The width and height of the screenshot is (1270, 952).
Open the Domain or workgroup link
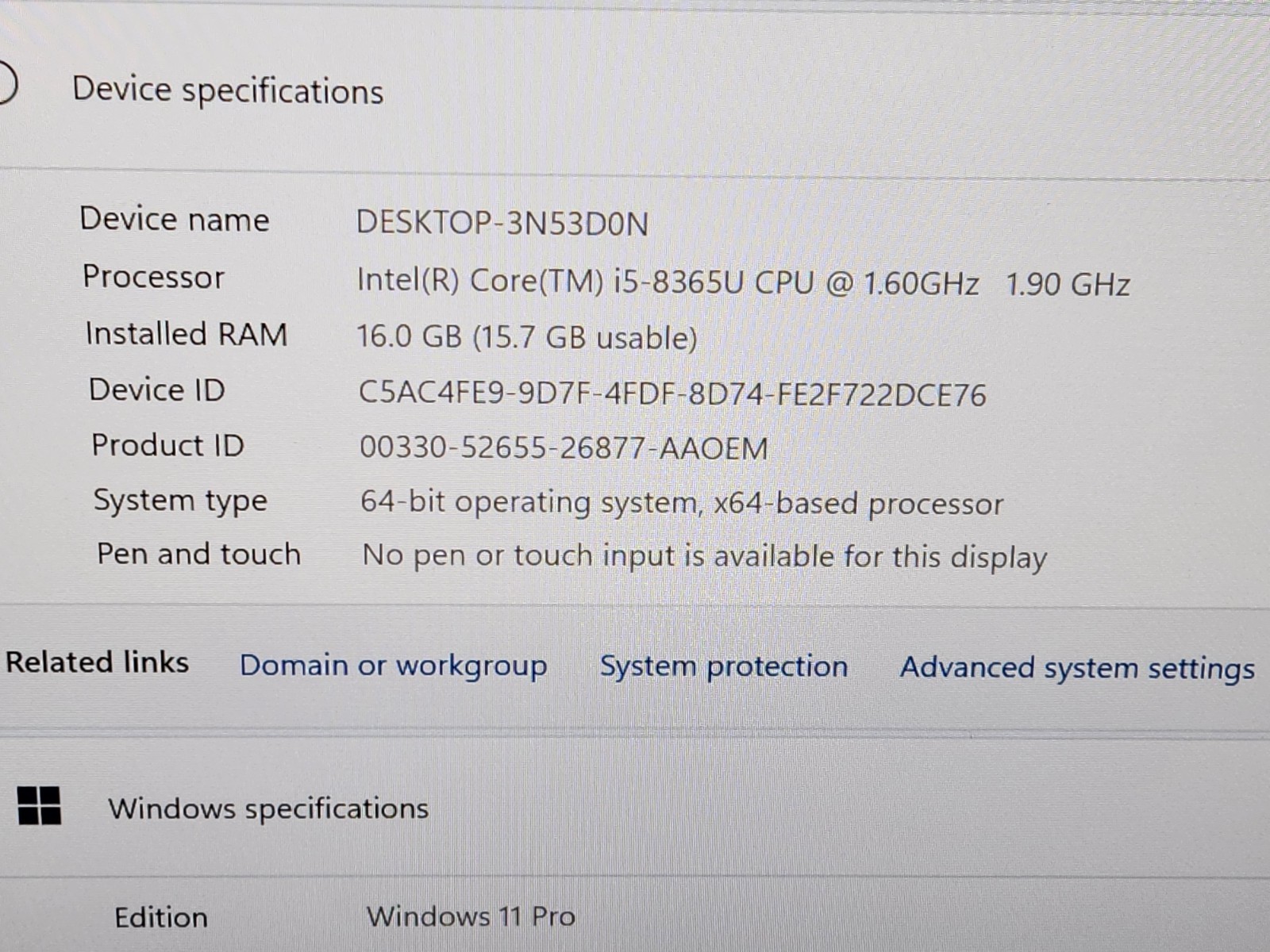[394, 666]
